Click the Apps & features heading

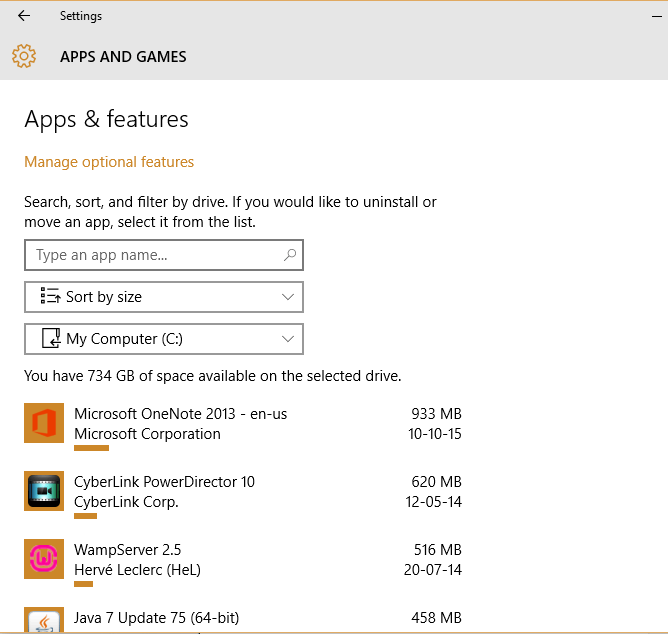pyautogui.click(x=106, y=119)
